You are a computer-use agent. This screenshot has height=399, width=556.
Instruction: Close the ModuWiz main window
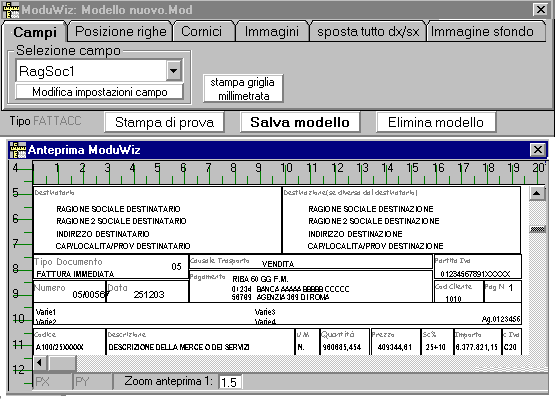tap(541, 9)
